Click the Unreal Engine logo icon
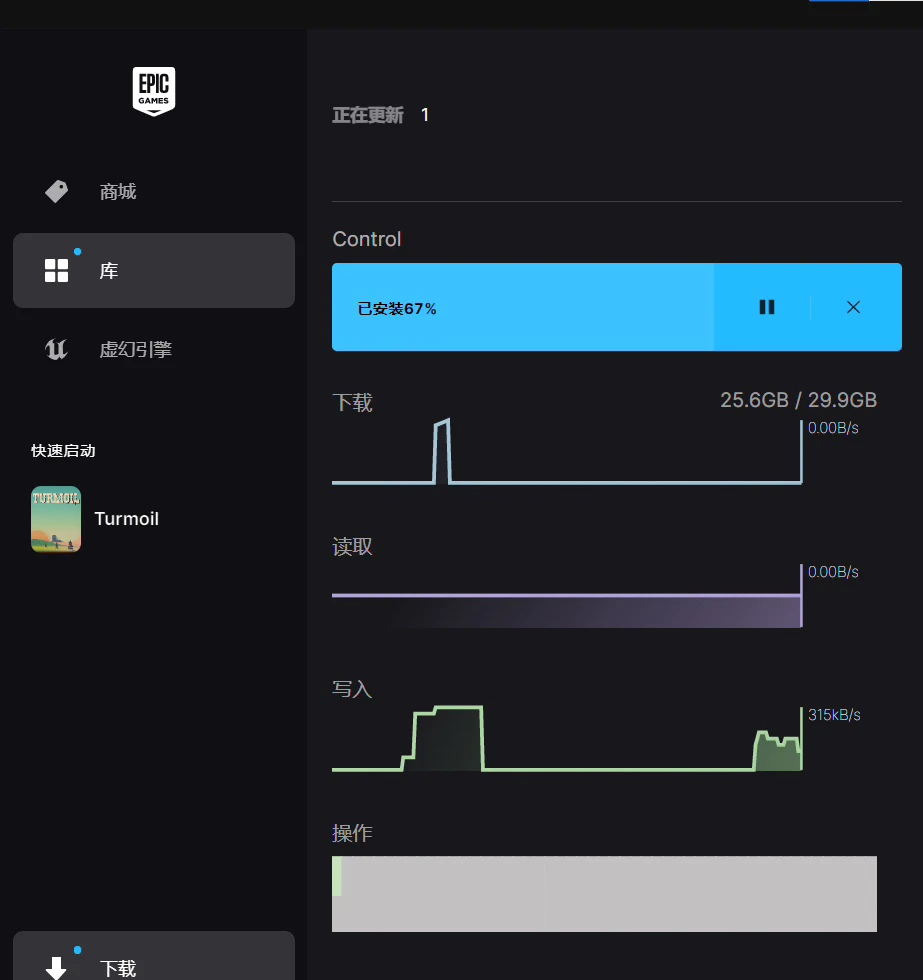This screenshot has height=980, width=923. [56, 349]
